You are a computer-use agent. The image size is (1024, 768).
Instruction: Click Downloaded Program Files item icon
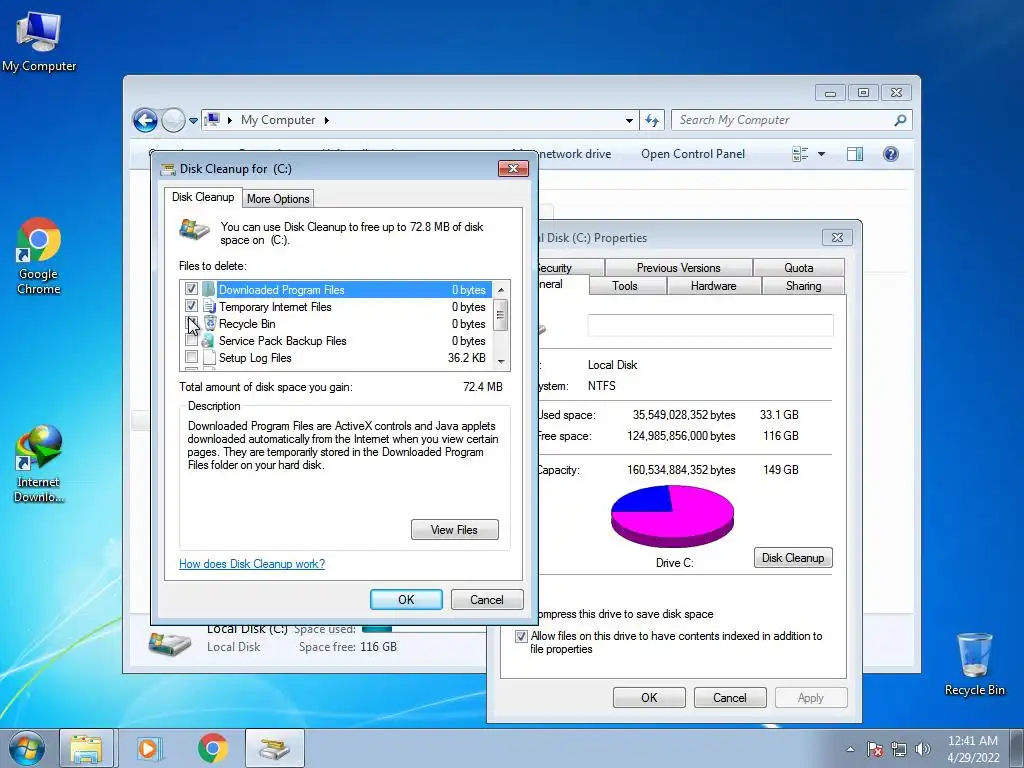pos(208,289)
